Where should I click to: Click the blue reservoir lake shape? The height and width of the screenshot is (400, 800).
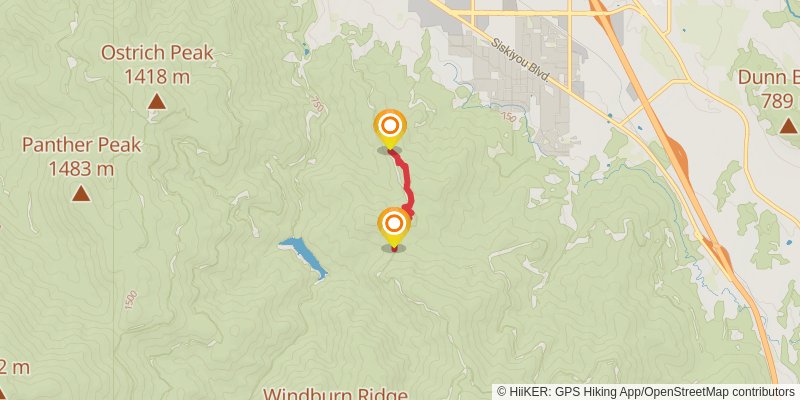(304, 258)
